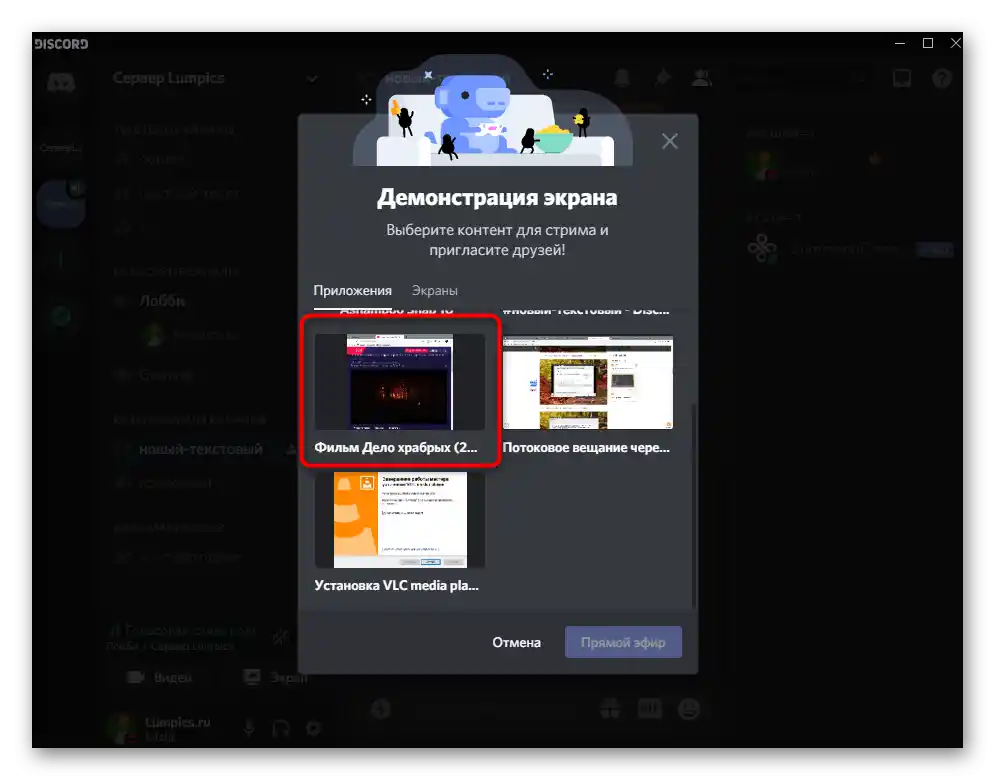995x780 pixels.
Task: Open the новый-текстовый channel
Action: pos(201,449)
